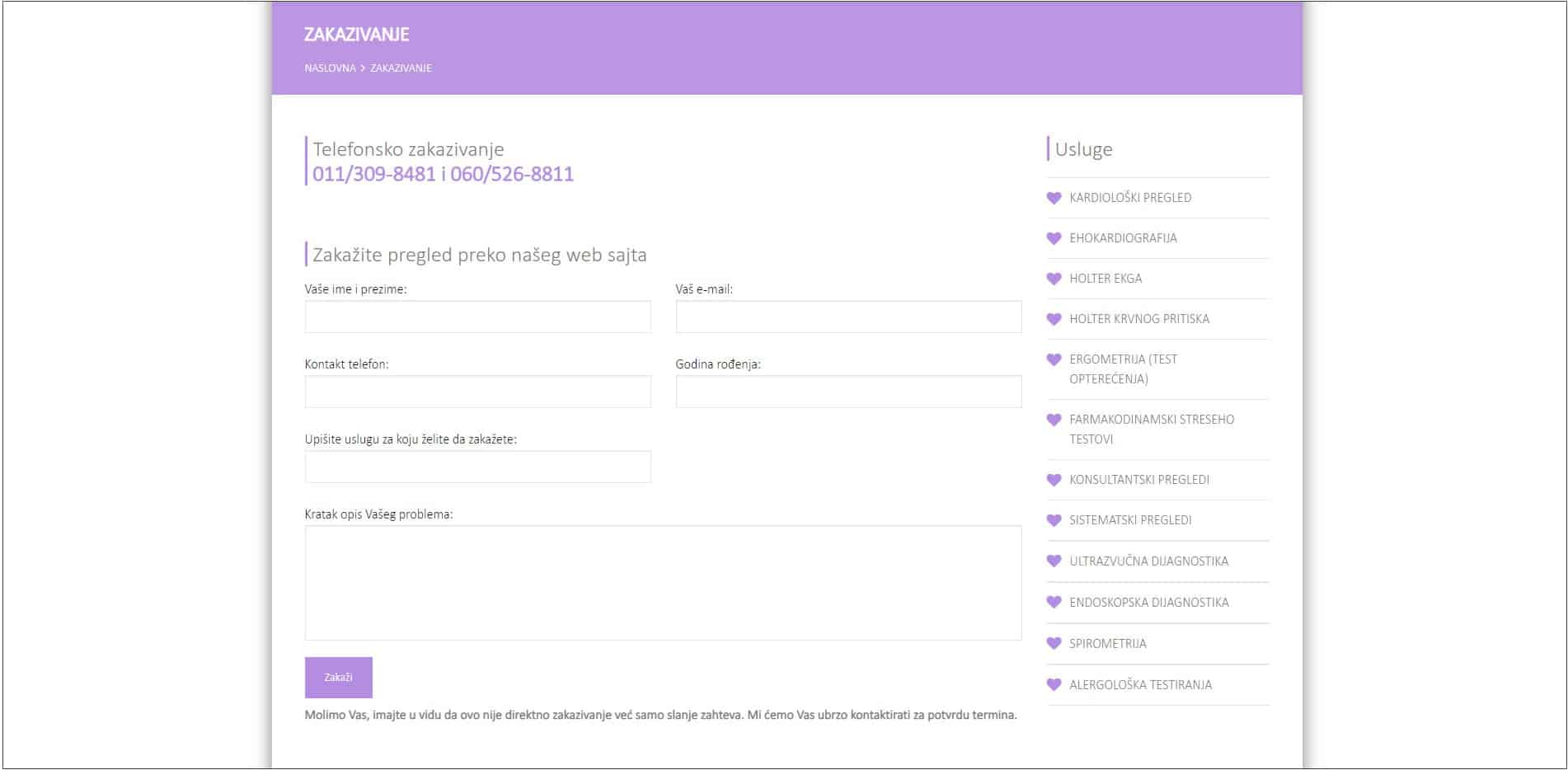This screenshot has height=770, width=1568.
Task: Click heart icon next to Ehokardiografija
Action: coord(1054,238)
